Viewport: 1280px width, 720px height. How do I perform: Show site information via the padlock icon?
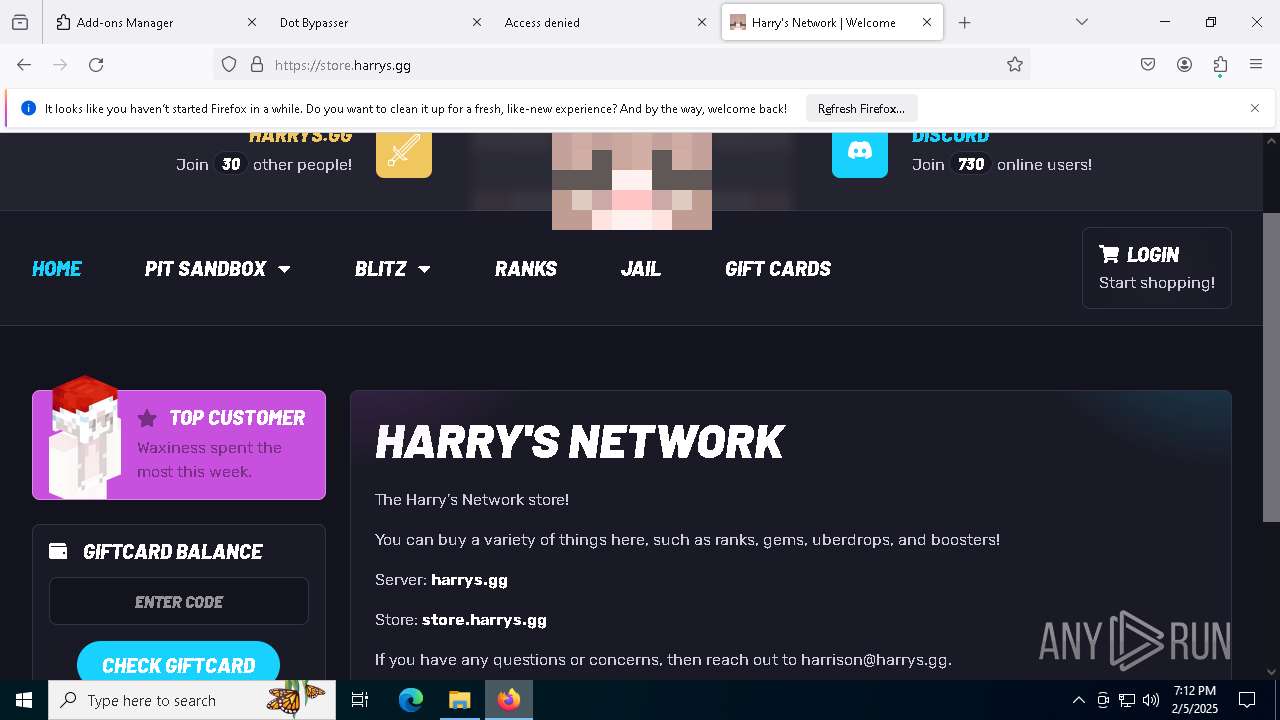[x=257, y=65]
